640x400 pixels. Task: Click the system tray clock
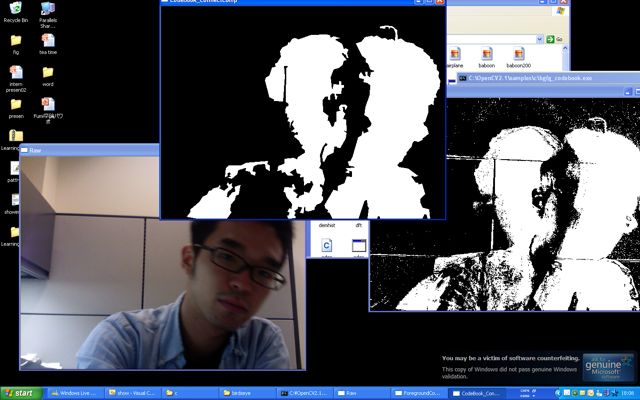coord(628,393)
